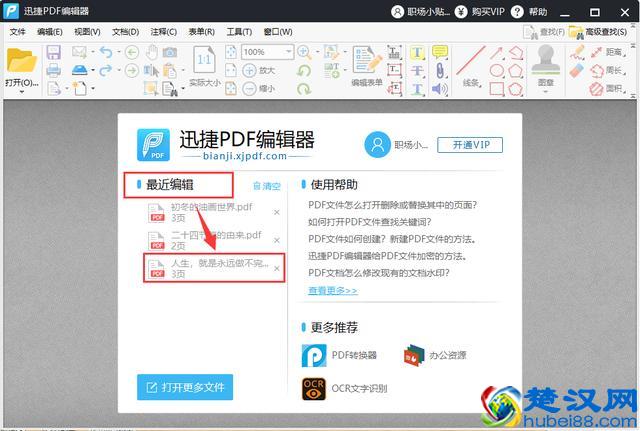Click 购买VIP in the title bar
Screen dimensions: 640x431
[480, 12]
